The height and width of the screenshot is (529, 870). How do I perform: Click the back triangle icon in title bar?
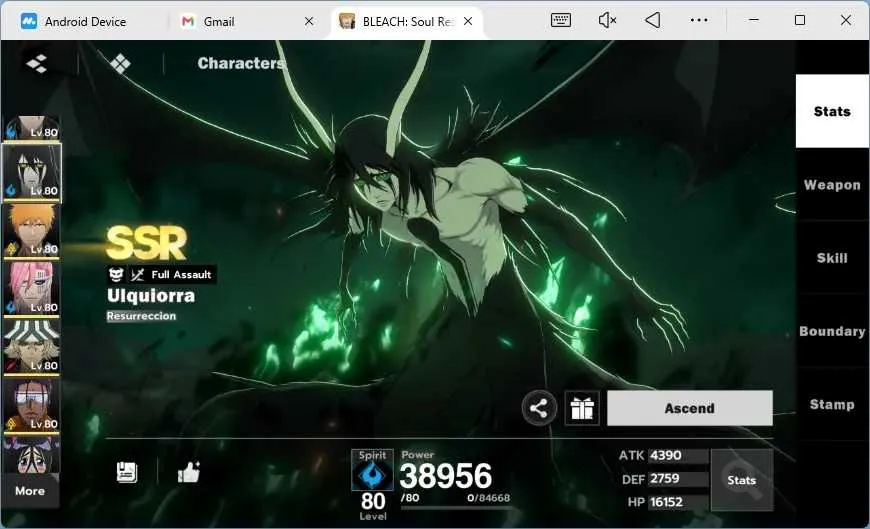click(x=653, y=21)
